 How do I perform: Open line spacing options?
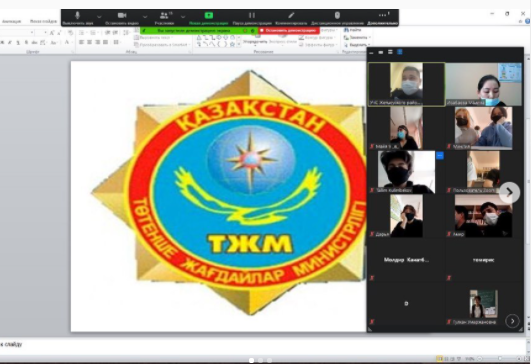pos(126,33)
